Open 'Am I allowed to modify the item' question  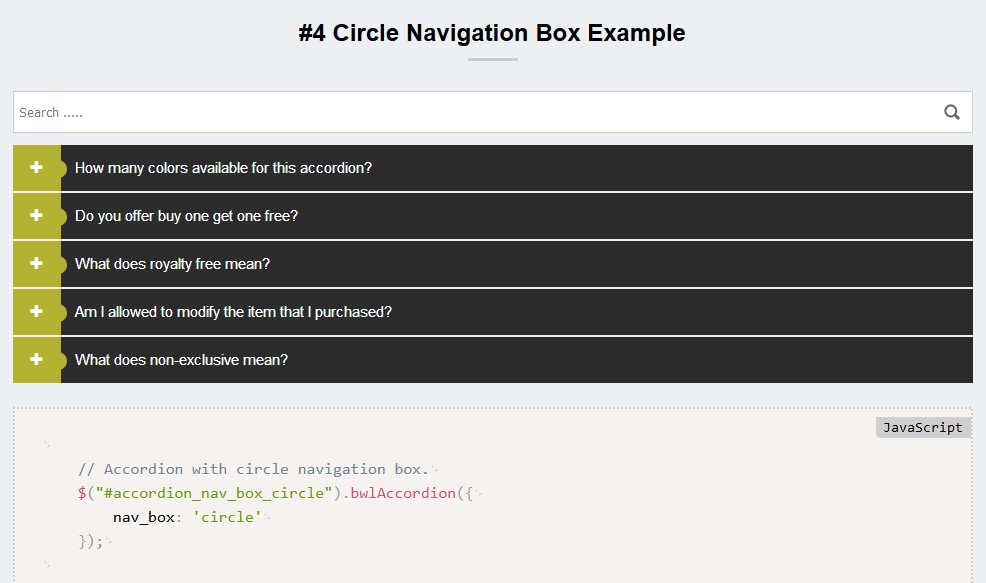pyautogui.click(x=234, y=312)
